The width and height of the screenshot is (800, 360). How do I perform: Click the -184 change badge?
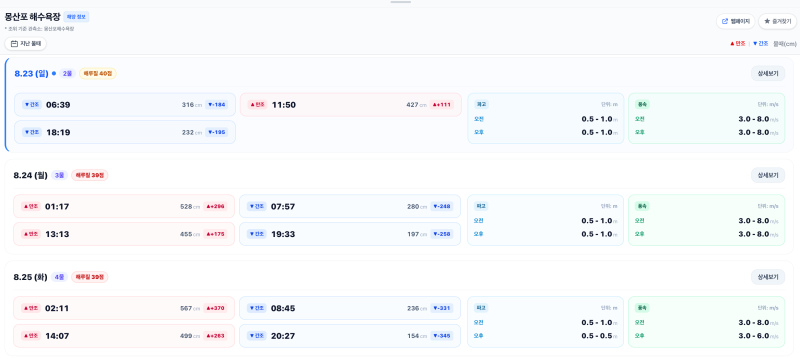pyautogui.click(x=217, y=105)
